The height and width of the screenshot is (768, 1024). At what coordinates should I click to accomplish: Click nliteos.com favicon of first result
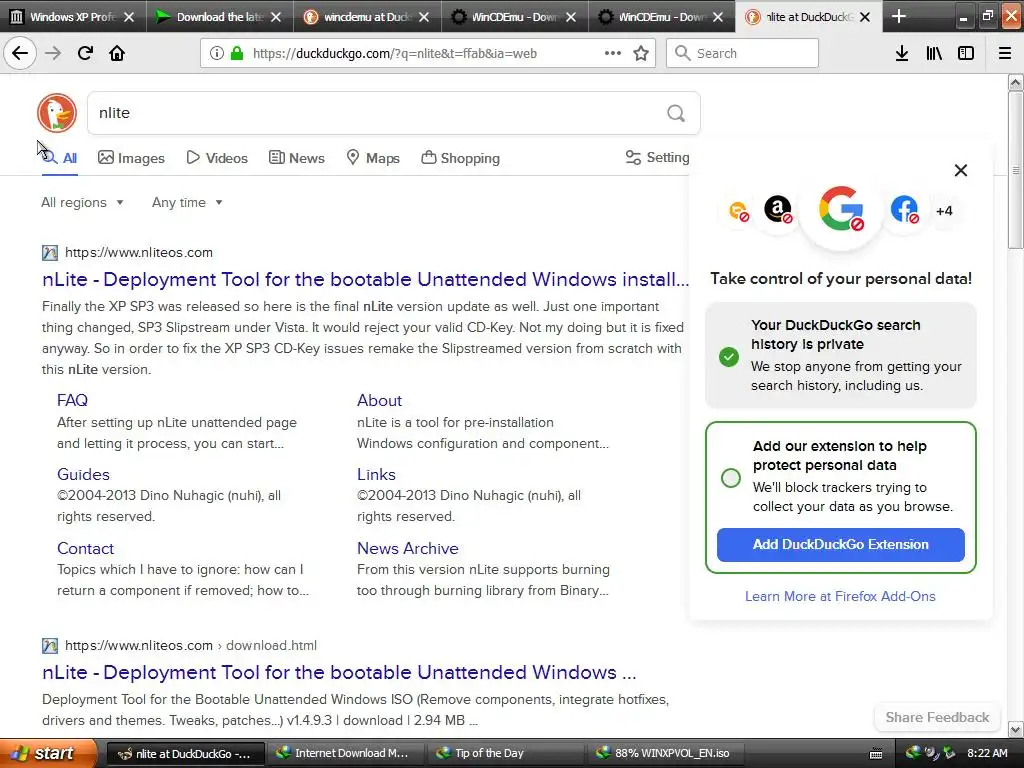pos(50,253)
